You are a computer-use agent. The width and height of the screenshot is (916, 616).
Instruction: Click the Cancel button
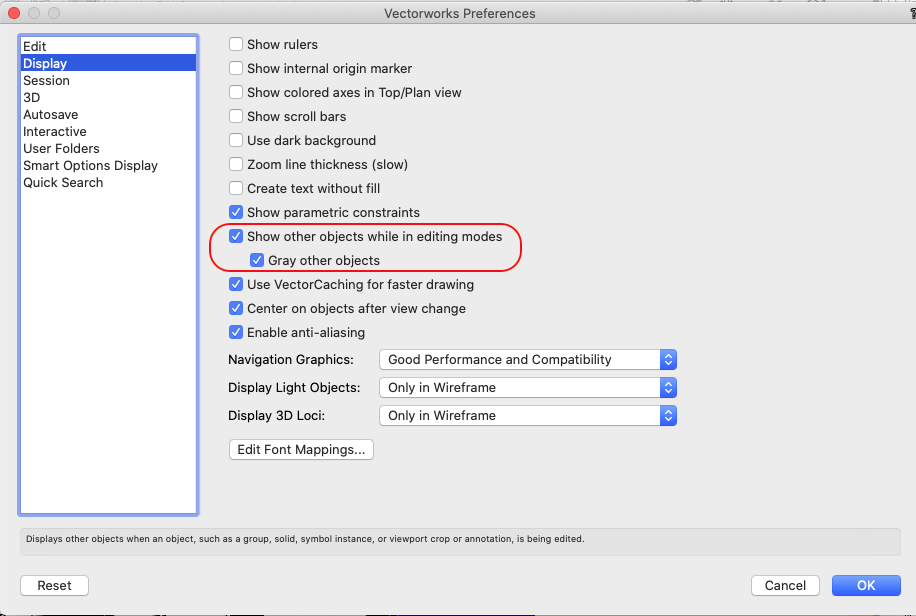click(x=785, y=585)
